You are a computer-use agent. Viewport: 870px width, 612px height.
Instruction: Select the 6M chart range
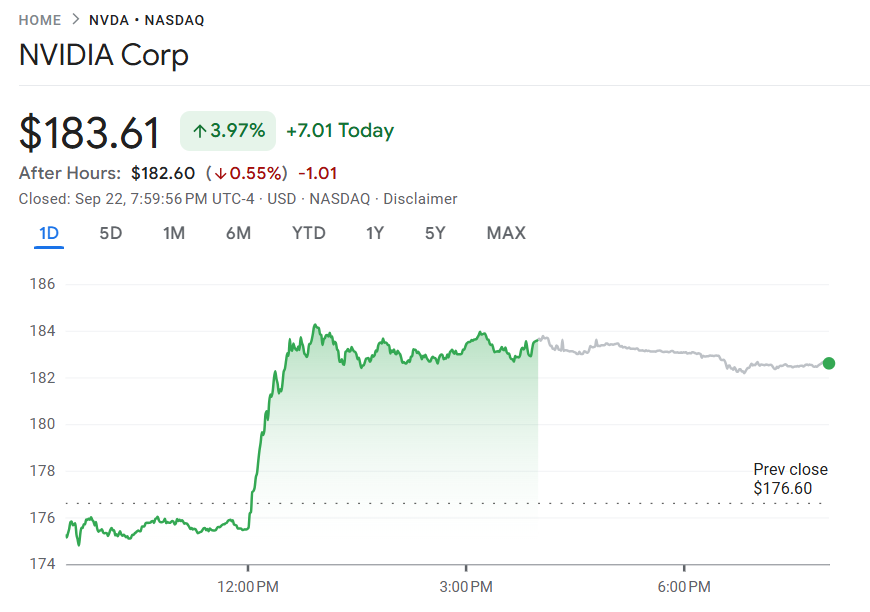tap(238, 233)
